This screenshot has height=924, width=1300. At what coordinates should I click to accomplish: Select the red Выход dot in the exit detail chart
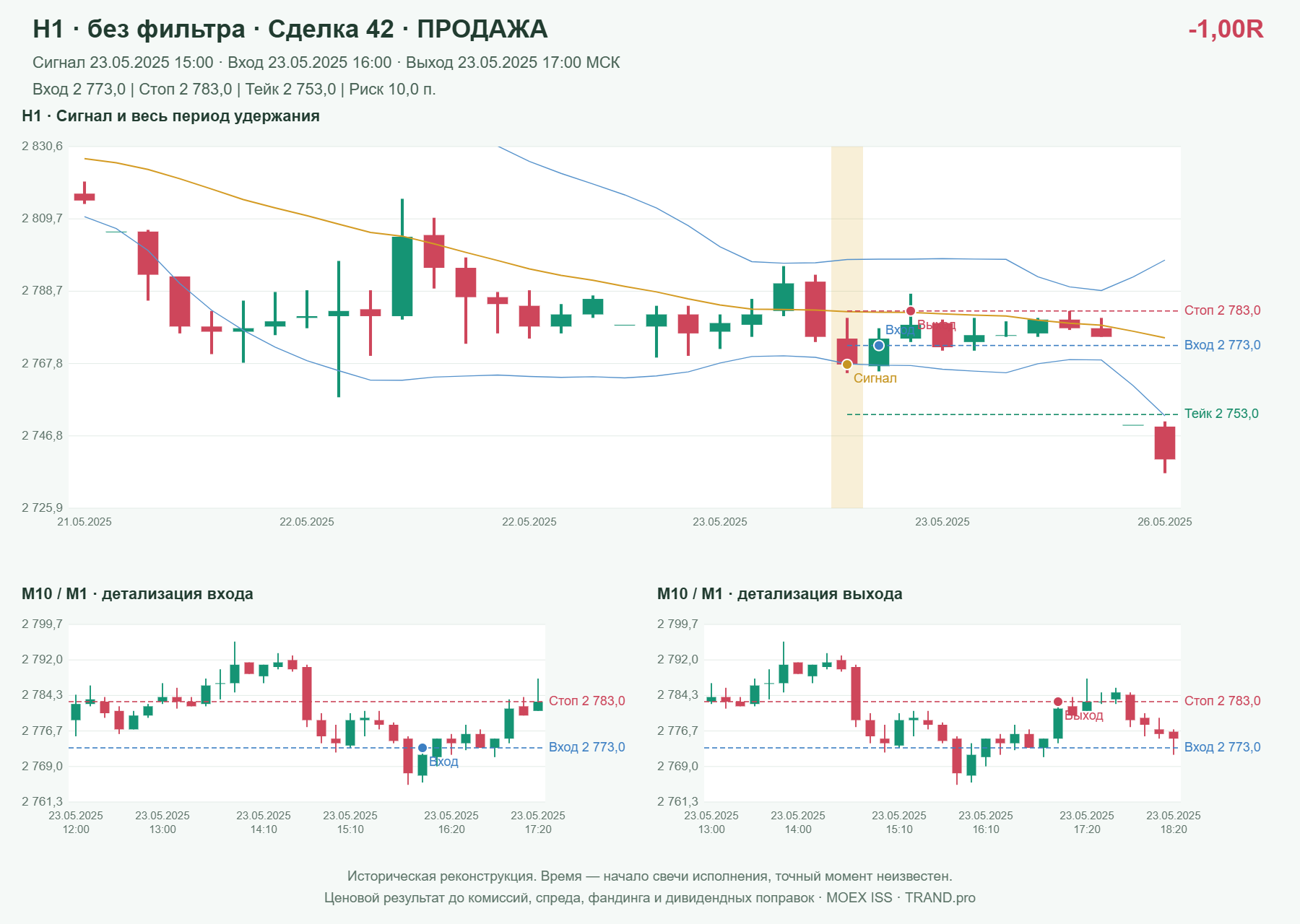[x=1058, y=702]
